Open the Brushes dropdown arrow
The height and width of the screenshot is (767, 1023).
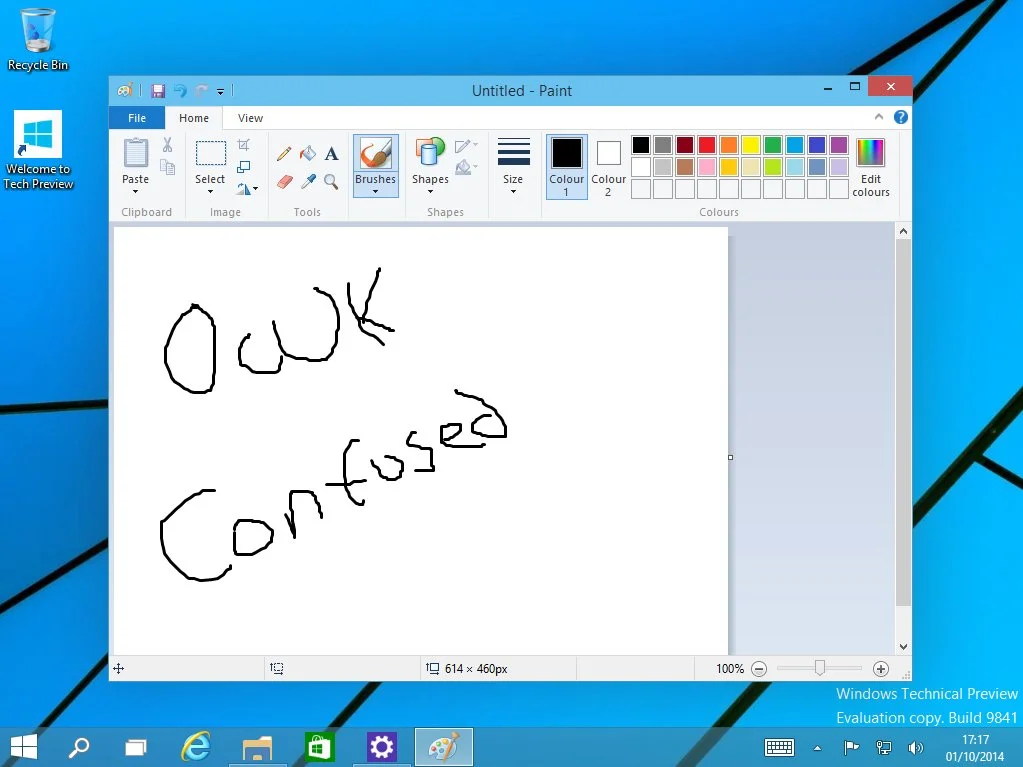tap(375, 192)
